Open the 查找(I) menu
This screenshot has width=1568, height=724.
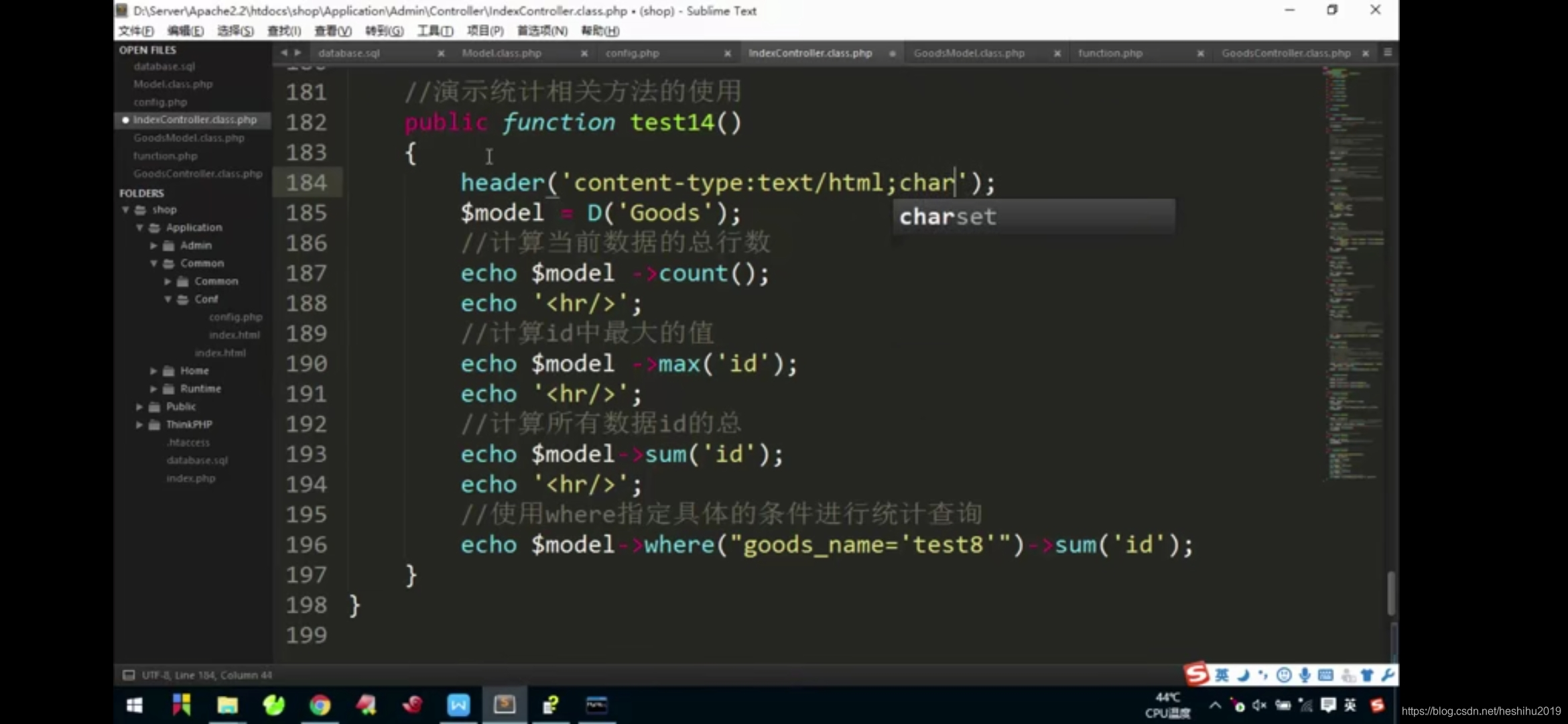284,31
